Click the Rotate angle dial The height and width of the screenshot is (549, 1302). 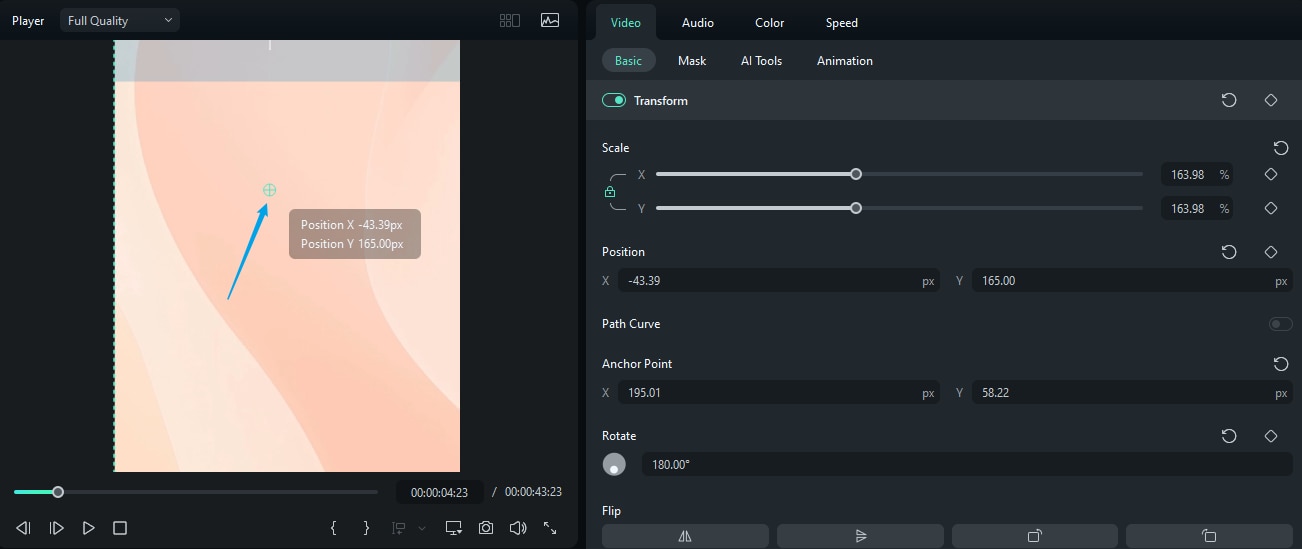[x=614, y=464]
